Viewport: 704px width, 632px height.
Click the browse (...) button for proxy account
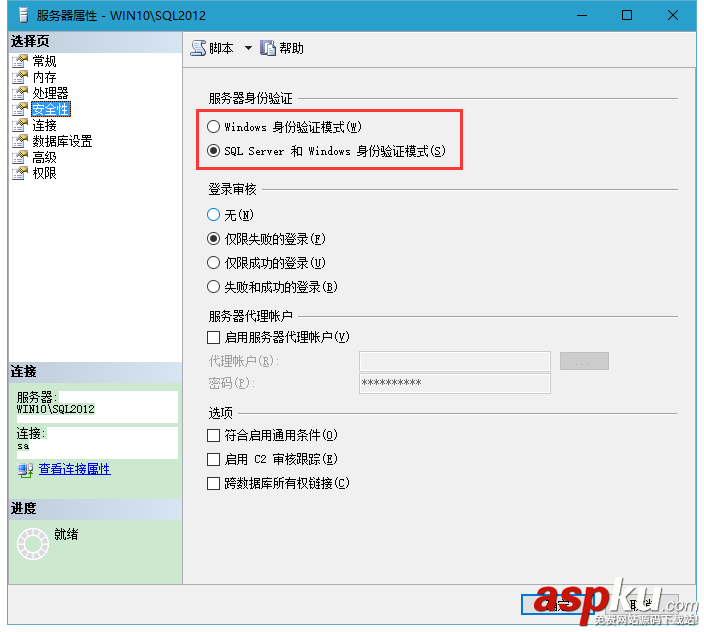(584, 361)
